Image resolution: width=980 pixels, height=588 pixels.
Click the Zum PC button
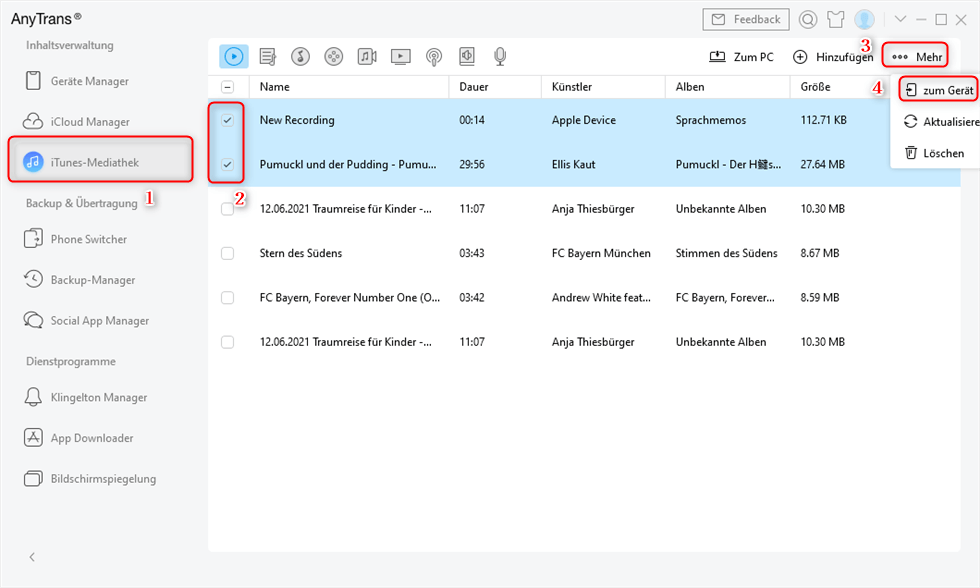(741, 57)
